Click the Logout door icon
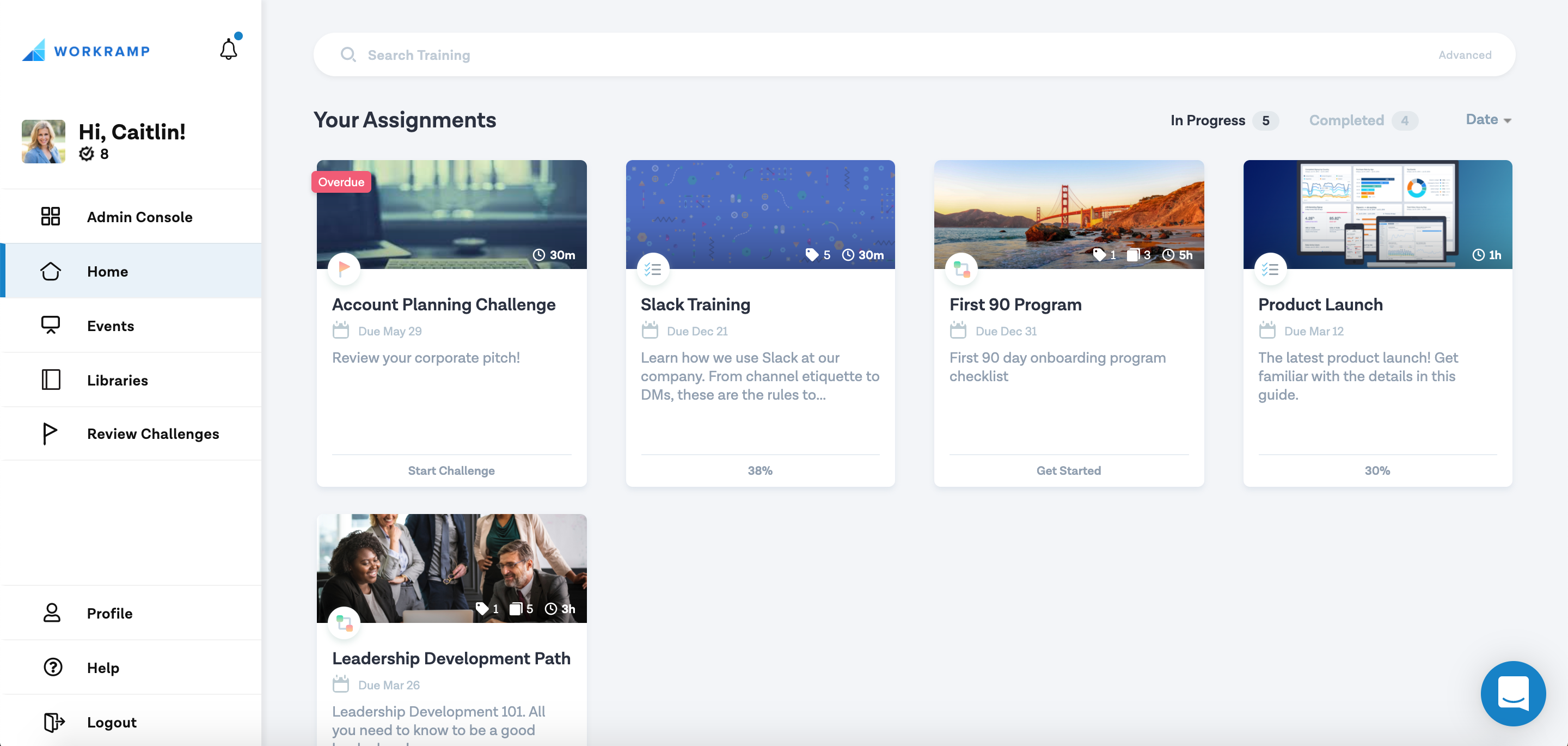 point(53,722)
